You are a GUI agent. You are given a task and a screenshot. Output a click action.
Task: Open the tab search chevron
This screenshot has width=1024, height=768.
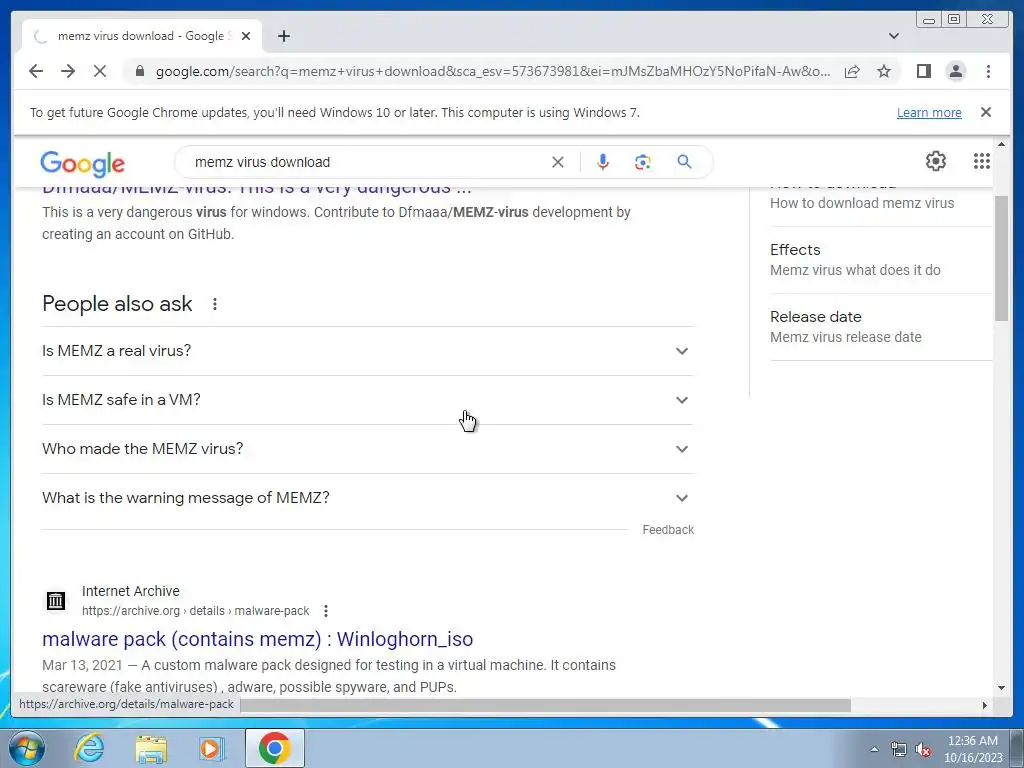click(x=893, y=36)
